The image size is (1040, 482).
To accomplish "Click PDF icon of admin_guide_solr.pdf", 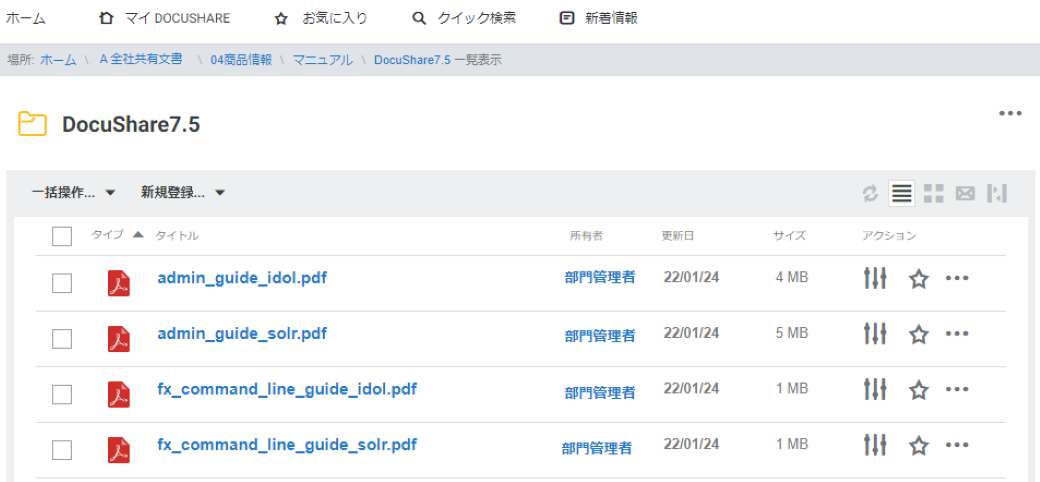I will (x=119, y=339).
